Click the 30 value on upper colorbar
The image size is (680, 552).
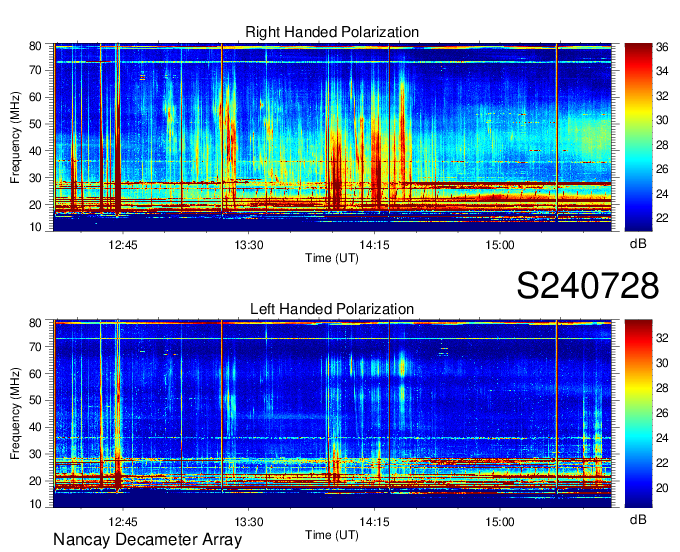click(662, 120)
